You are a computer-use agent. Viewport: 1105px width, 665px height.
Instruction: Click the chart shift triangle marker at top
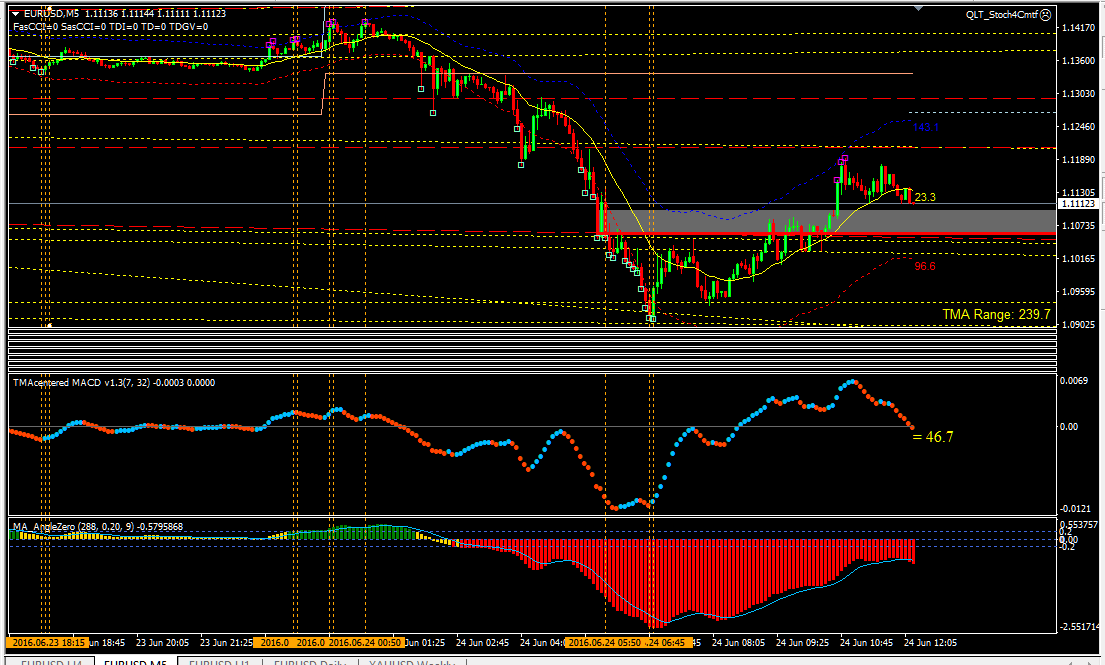(x=918, y=8)
